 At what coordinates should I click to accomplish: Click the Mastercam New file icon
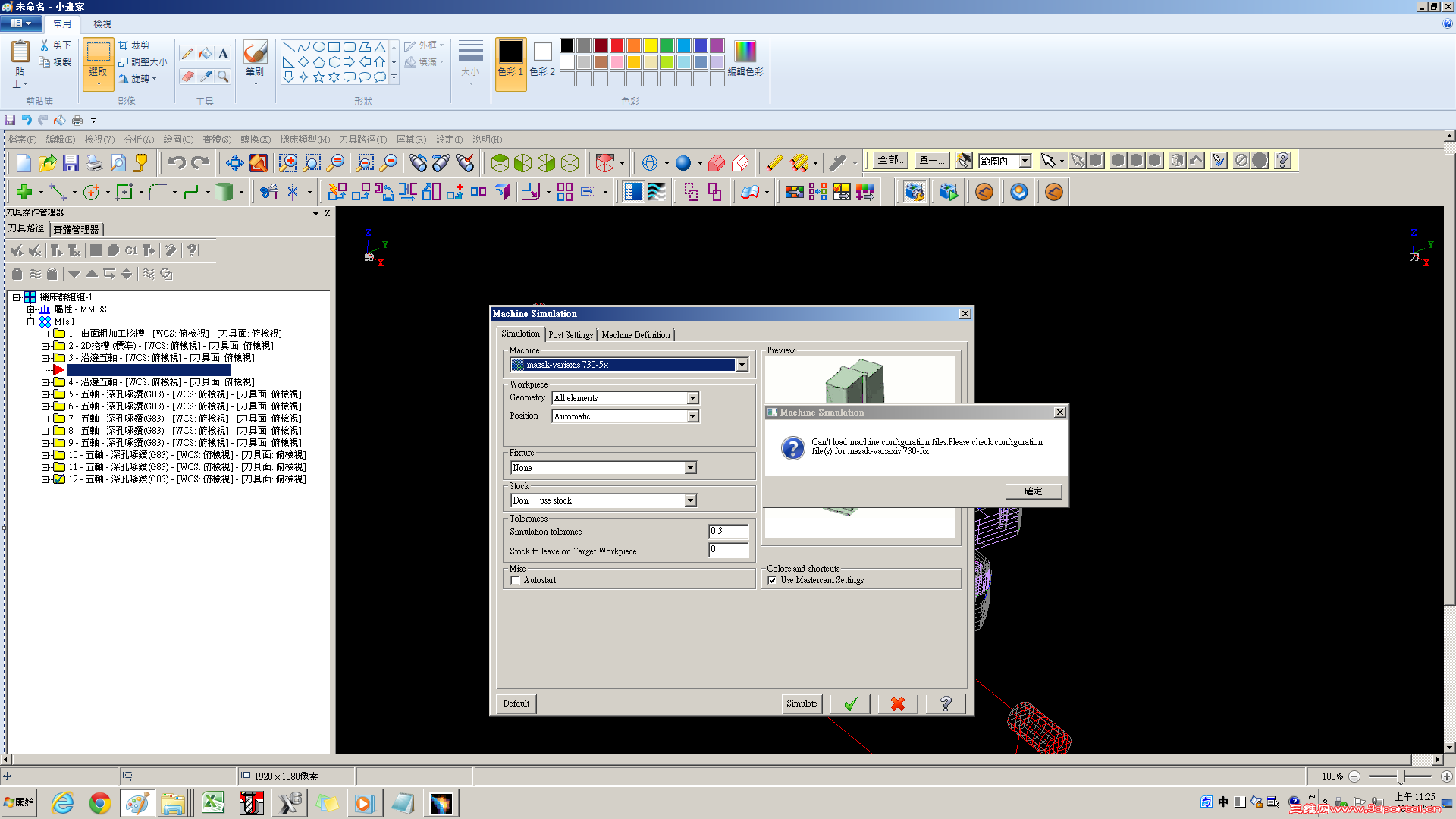[24, 162]
